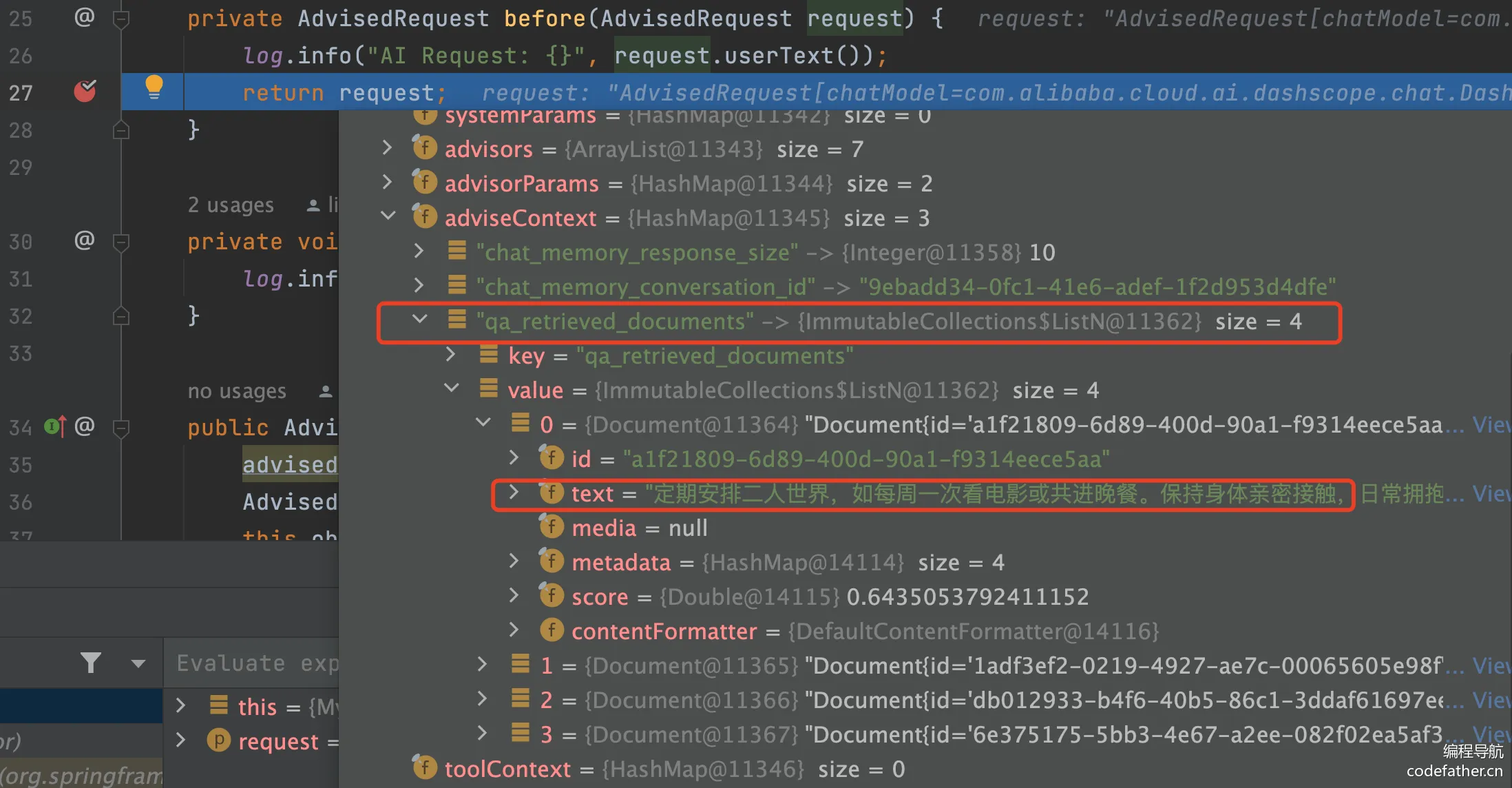
Task: Expand the advisors ArrayList node
Action: tap(387, 147)
